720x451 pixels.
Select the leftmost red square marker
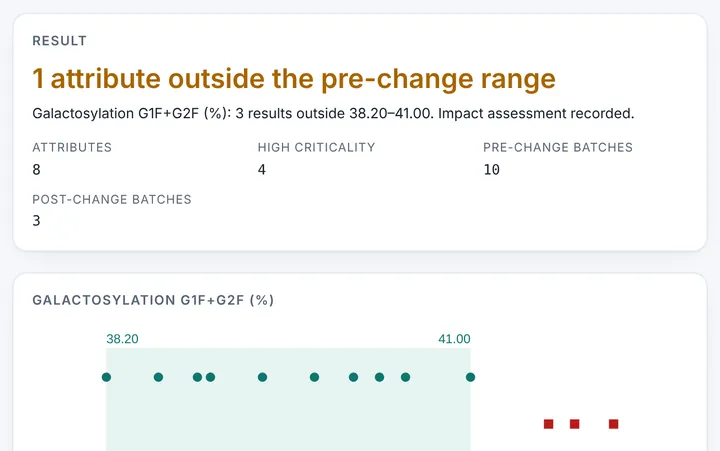548,424
